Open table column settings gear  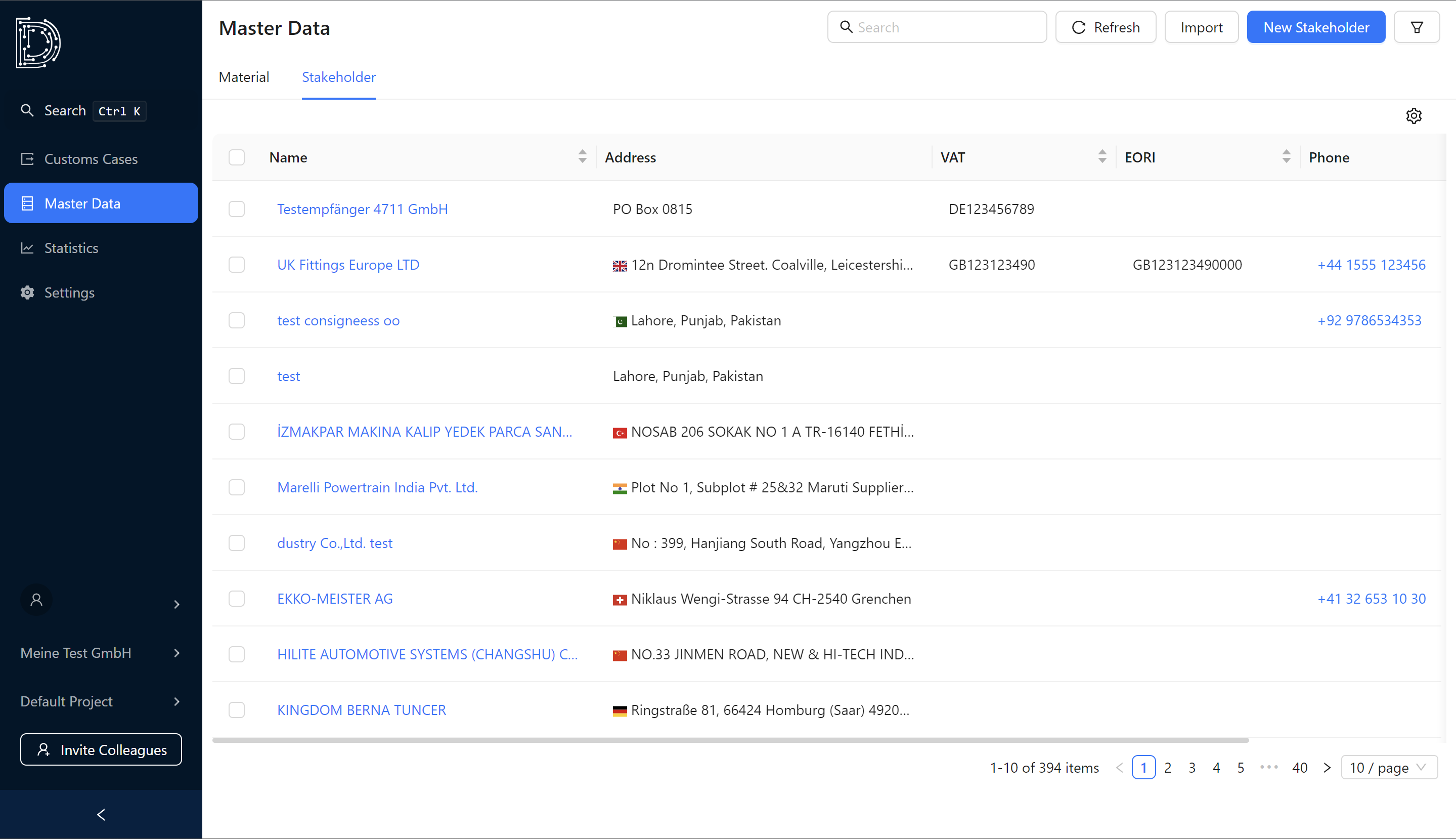(1414, 116)
